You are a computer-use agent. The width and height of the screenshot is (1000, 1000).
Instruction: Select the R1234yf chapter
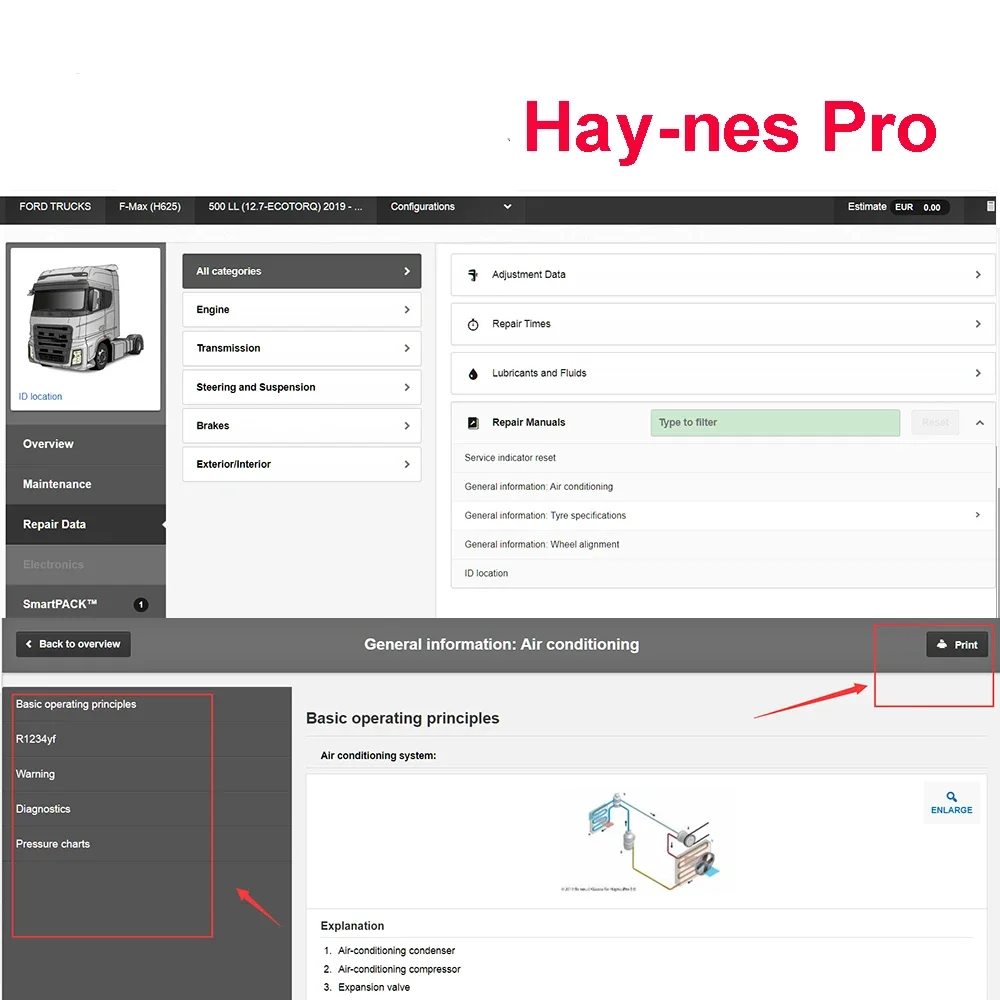[x=147, y=739]
